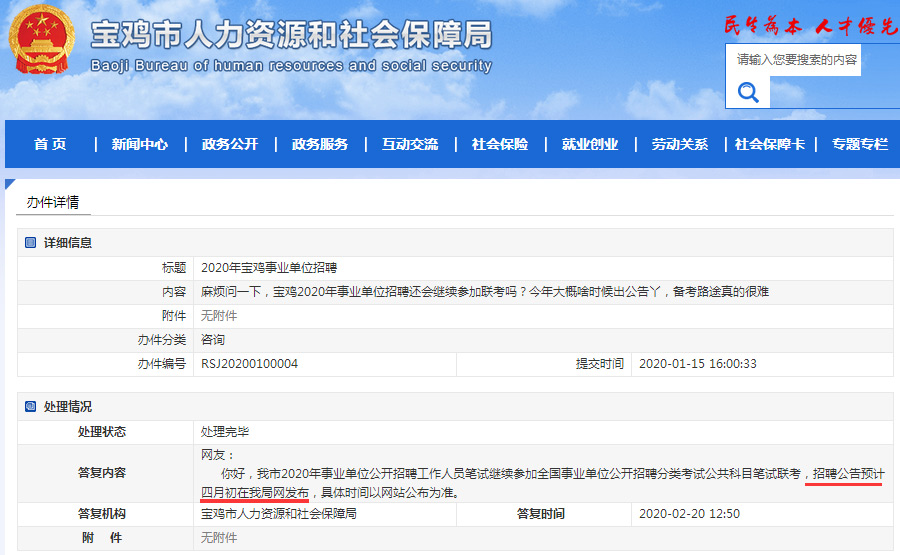Click the magnifier search icon
This screenshot has width=900, height=555.
748,93
